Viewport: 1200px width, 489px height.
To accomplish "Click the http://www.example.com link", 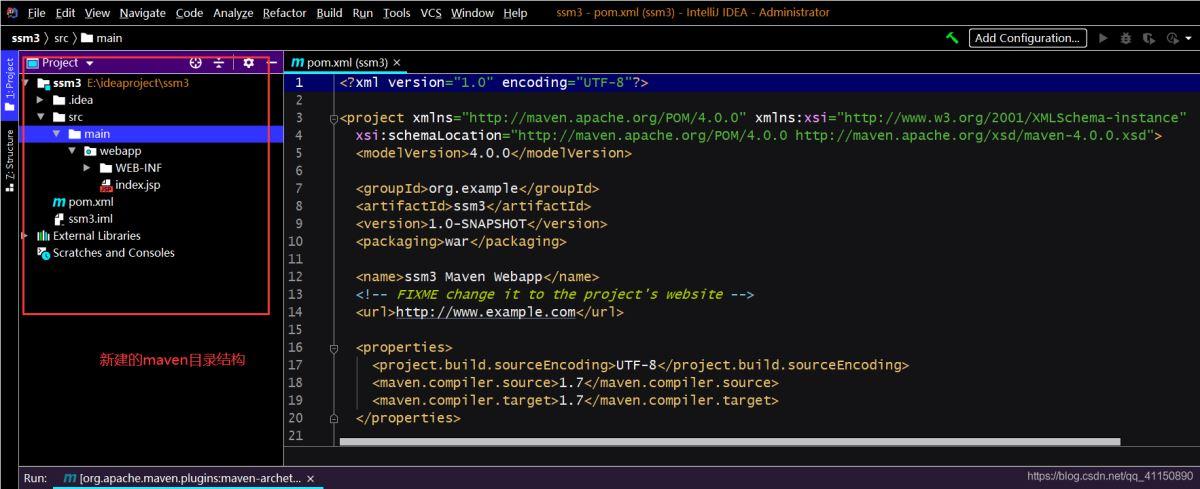I will [x=485, y=312].
